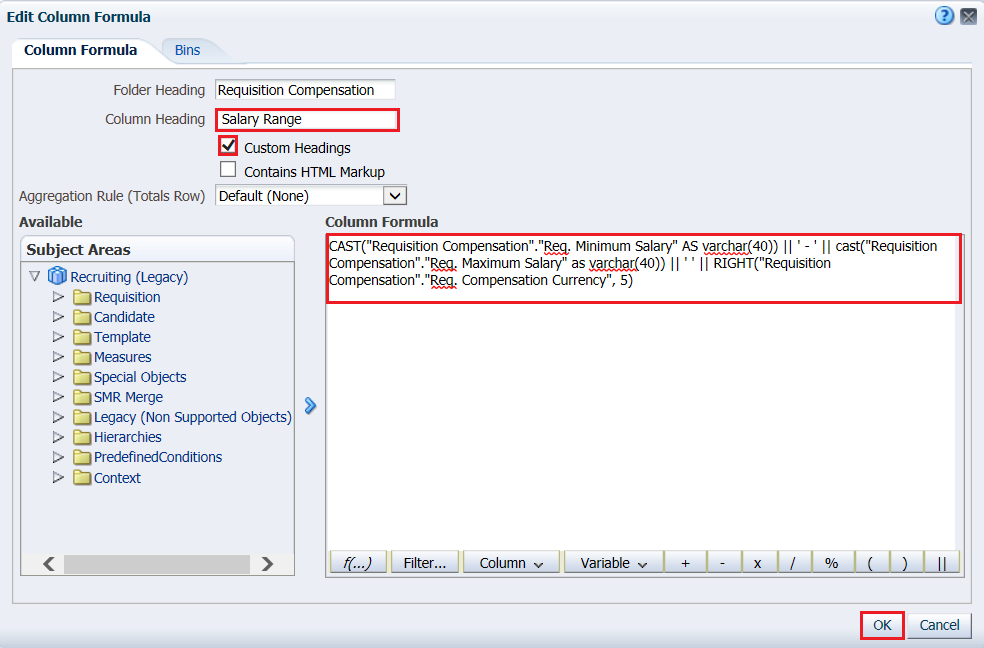
Task: Expand the SMR Merge folder
Action: coord(58,397)
